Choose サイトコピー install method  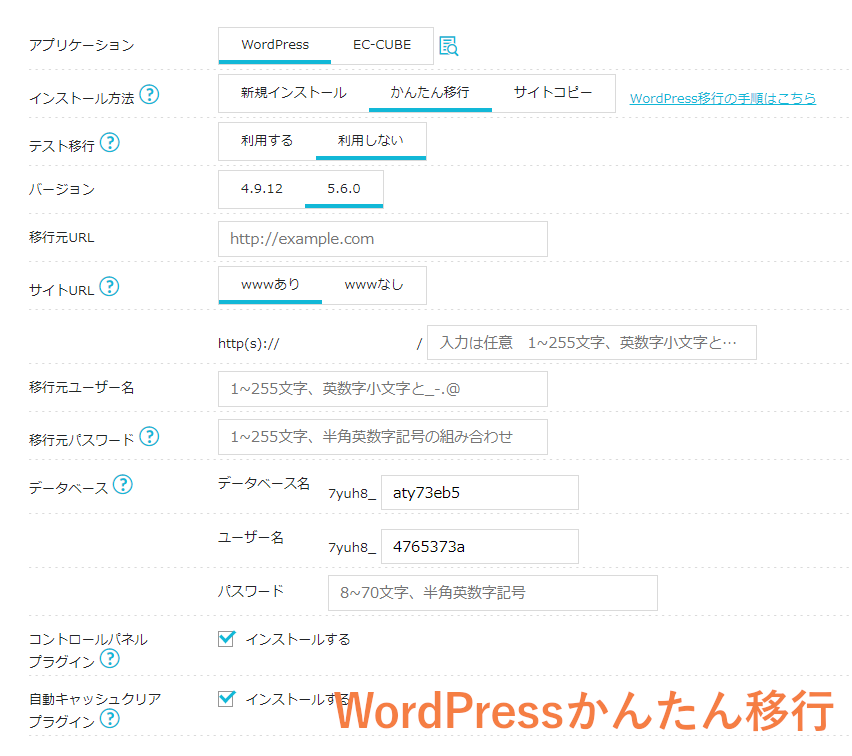point(553,93)
